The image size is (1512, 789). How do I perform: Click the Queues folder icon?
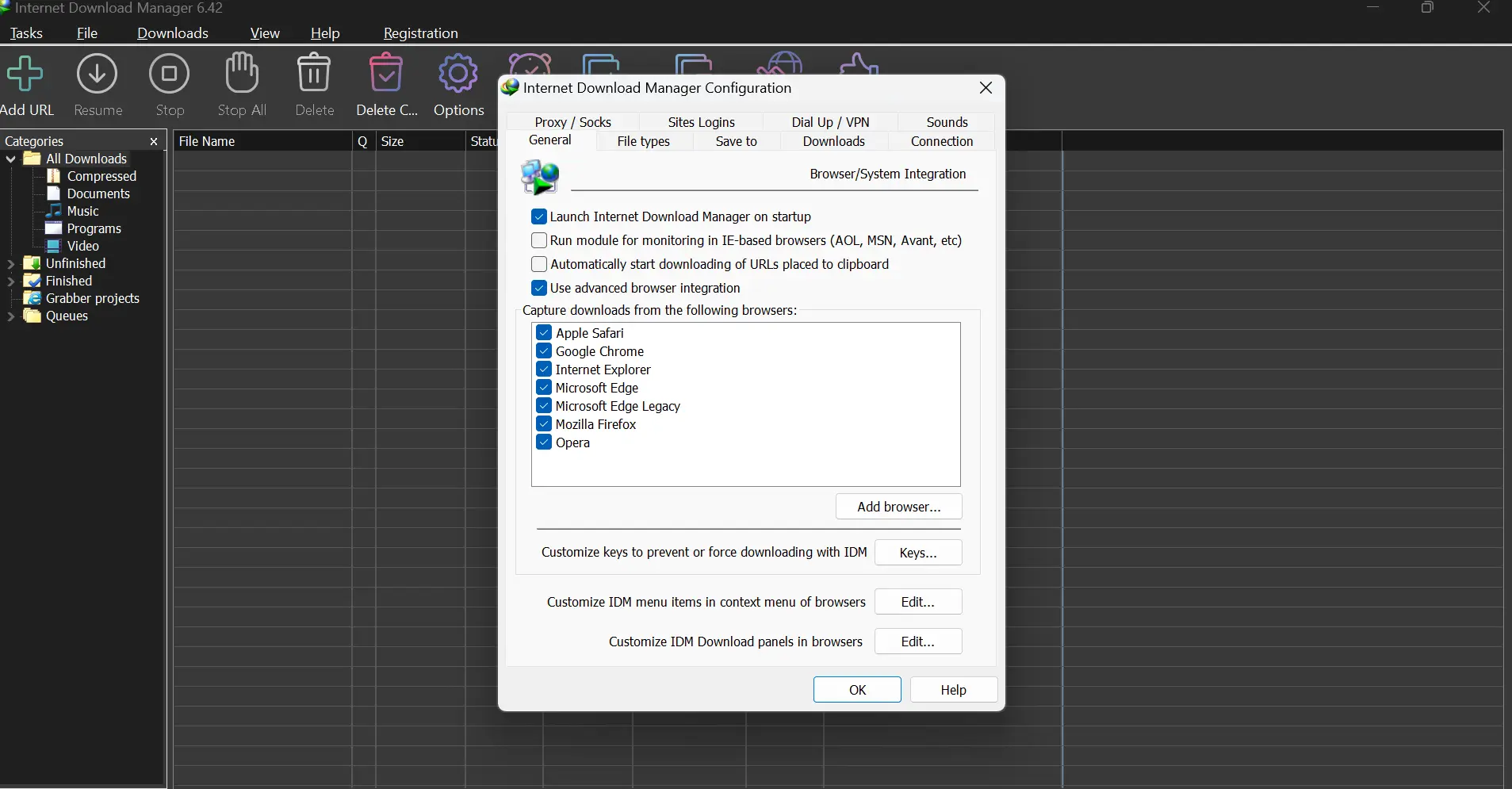[x=33, y=316]
